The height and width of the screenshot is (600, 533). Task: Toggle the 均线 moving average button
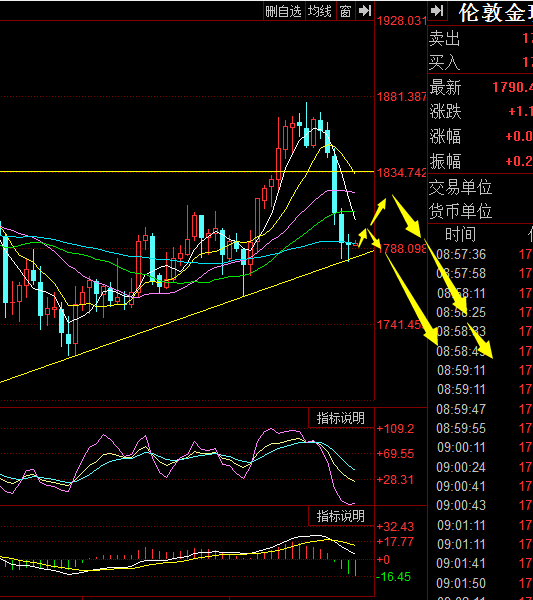click(x=320, y=11)
